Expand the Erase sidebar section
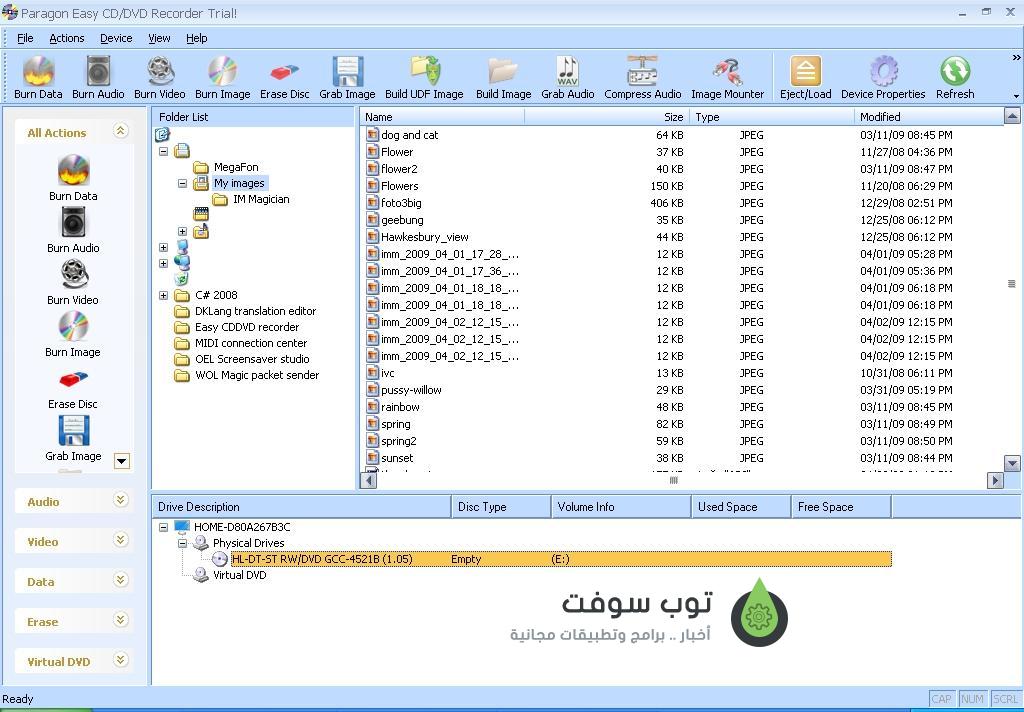The width and height of the screenshot is (1024, 712). (x=120, y=621)
